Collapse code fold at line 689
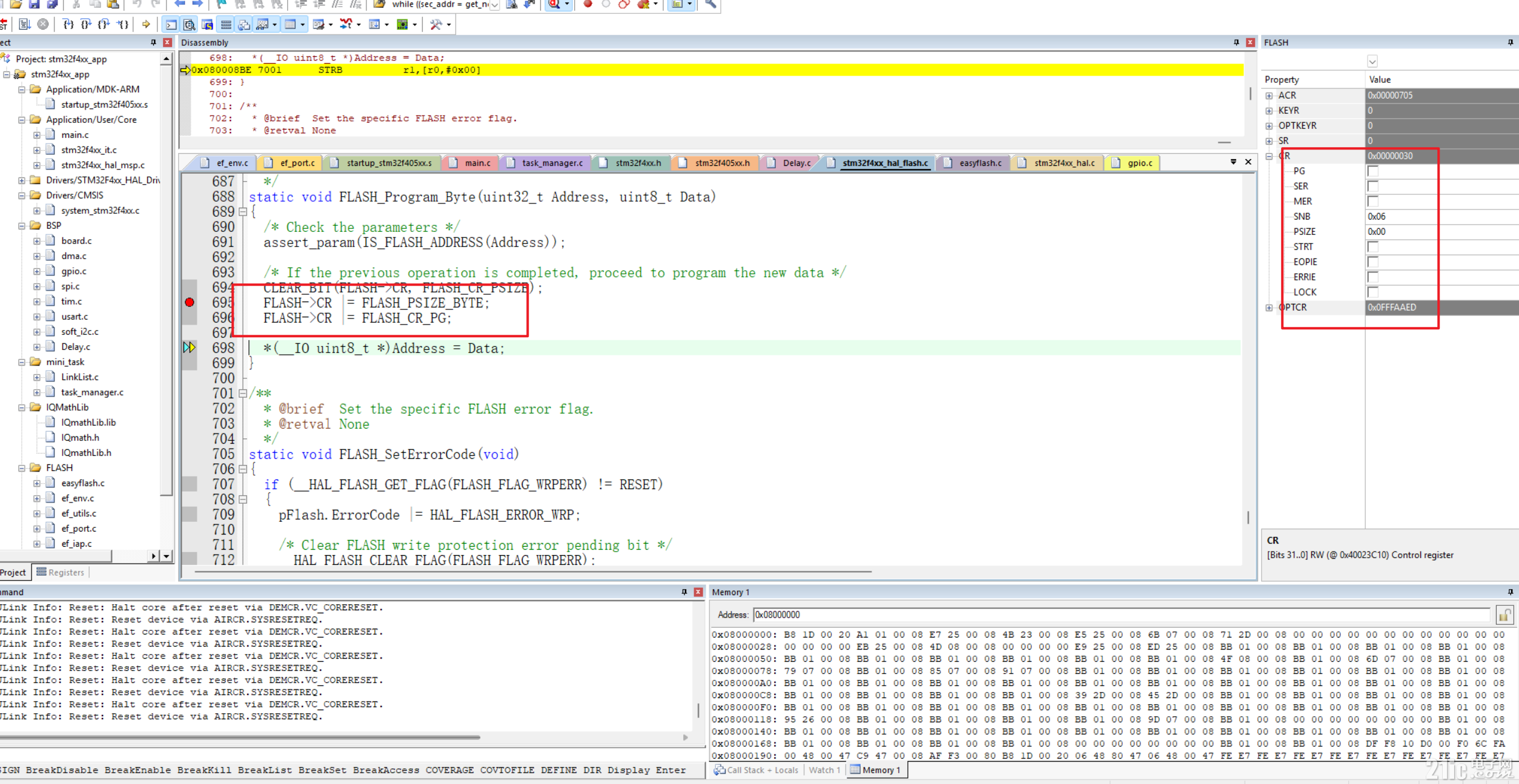Viewport: 1519px width, 784px height. point(243,212)
